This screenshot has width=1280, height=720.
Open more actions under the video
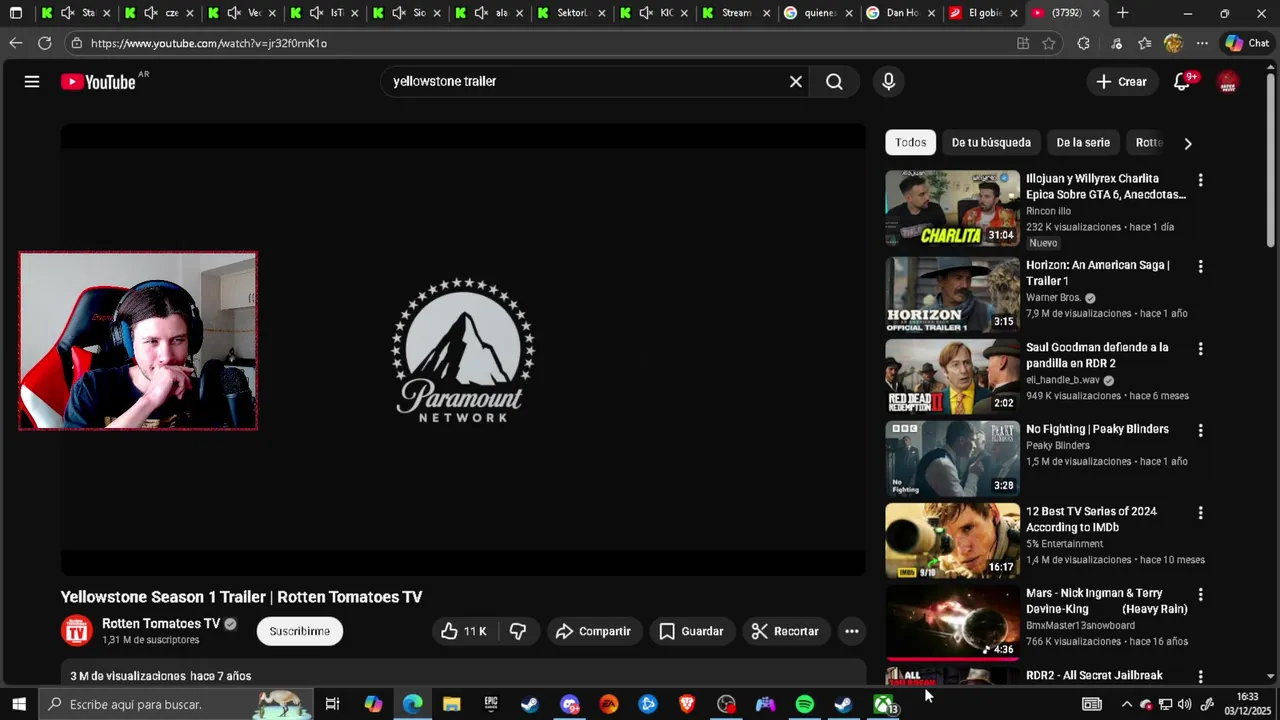click(852, 631)
